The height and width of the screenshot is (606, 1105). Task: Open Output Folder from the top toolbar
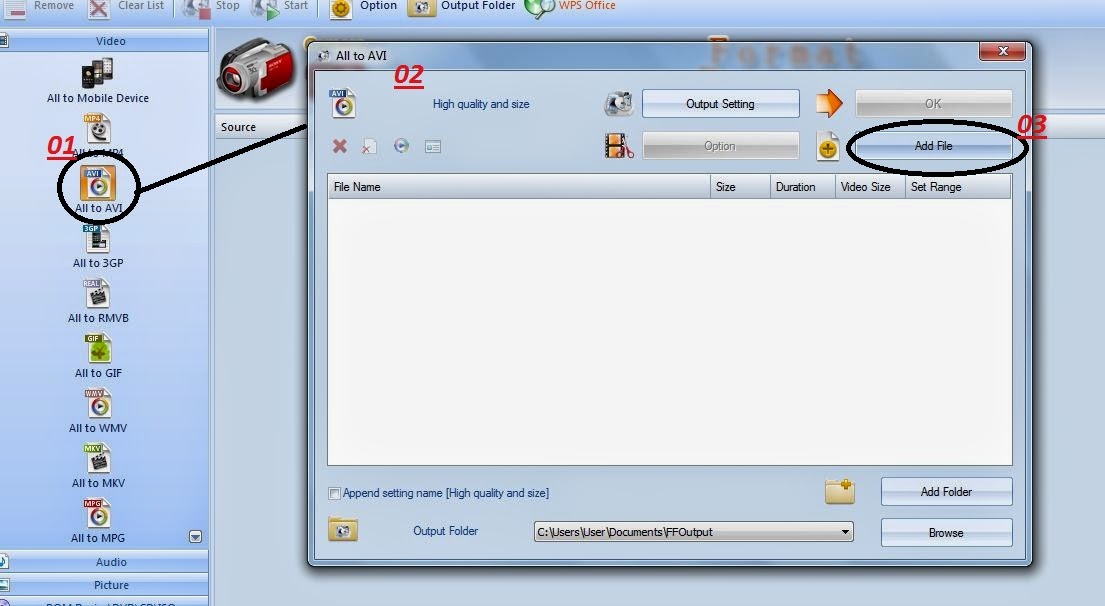click(462, 7)
